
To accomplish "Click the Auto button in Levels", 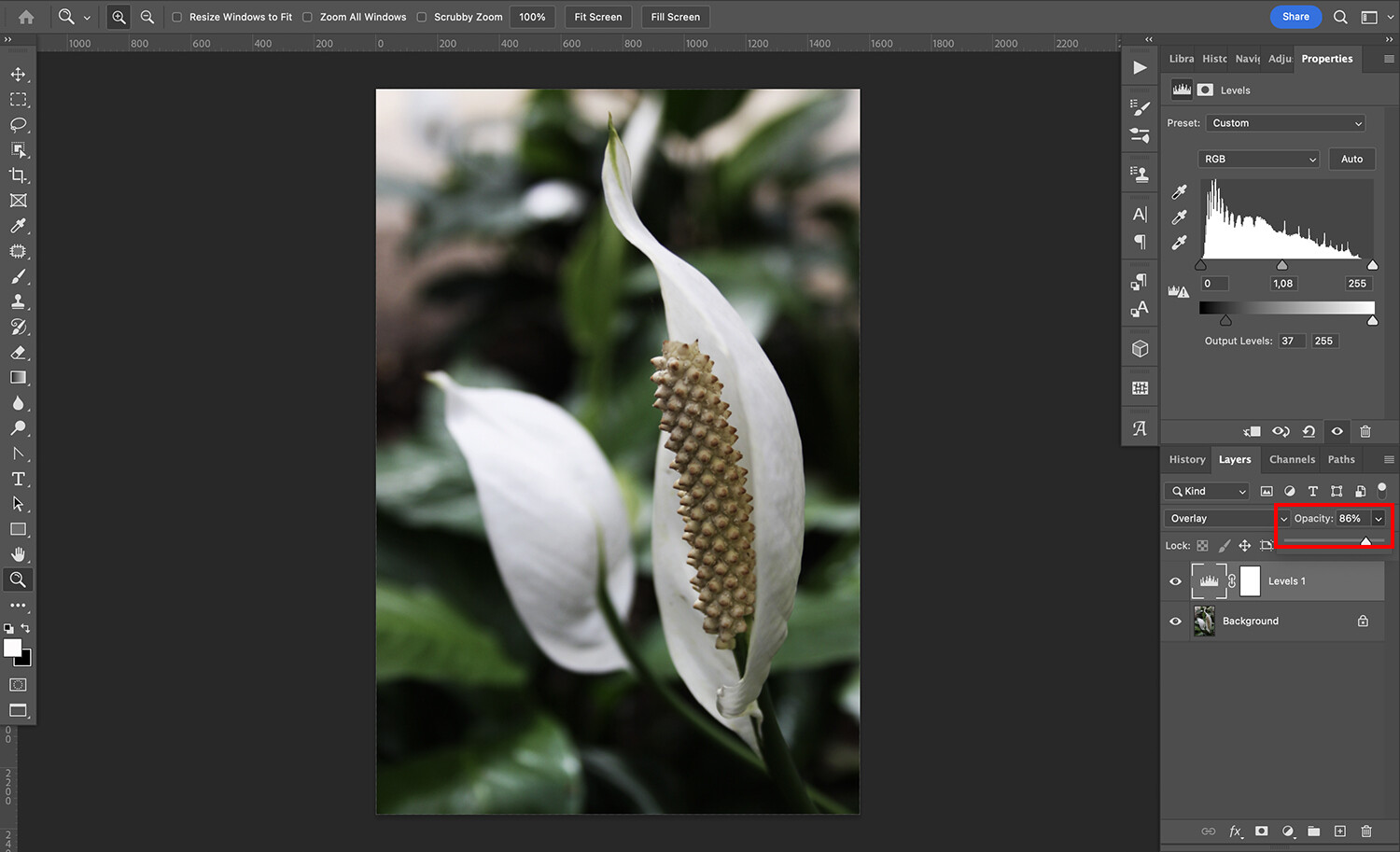I will coord(1351,159).
